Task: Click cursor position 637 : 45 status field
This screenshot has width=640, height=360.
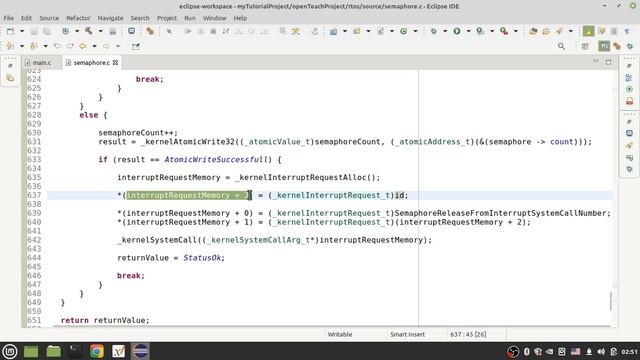Action: click(468, 334)
